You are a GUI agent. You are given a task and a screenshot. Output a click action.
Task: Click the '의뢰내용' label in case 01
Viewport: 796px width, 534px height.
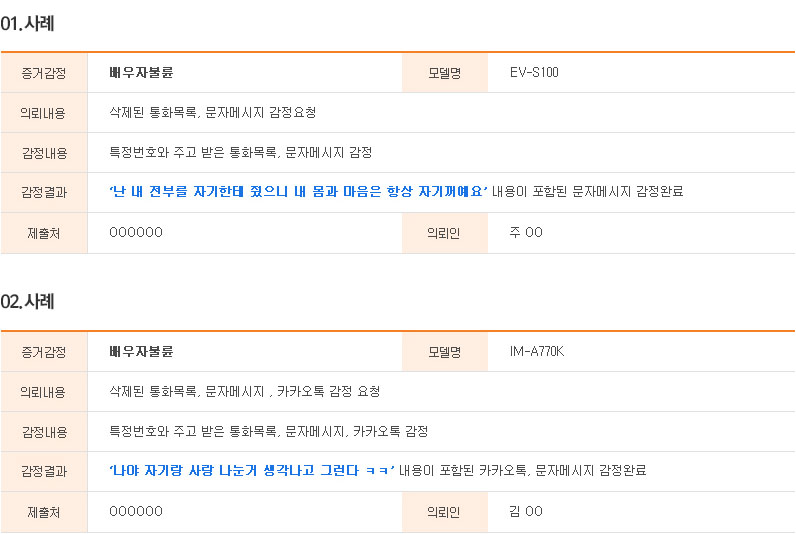tap(43, 113)
